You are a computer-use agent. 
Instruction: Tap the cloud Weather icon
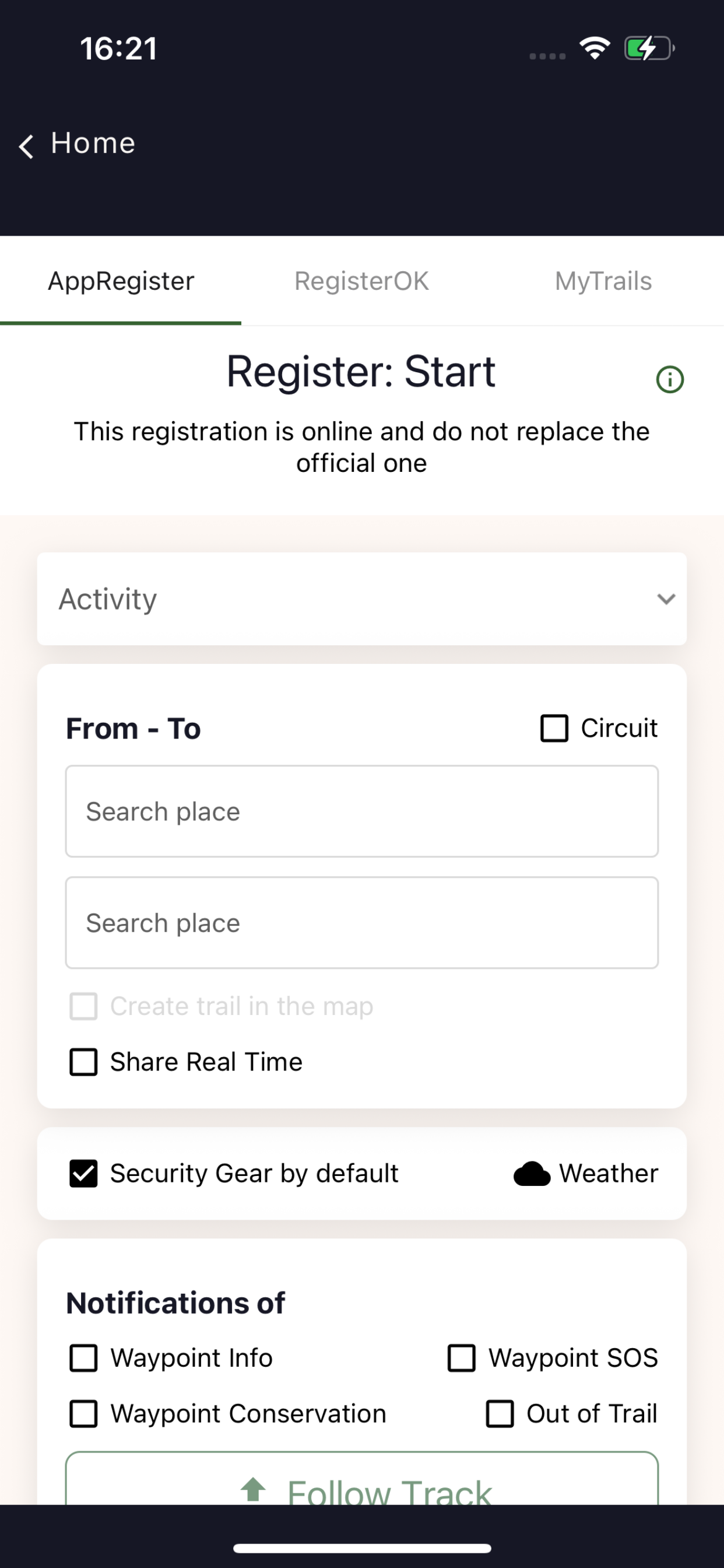click(532, 1174)
